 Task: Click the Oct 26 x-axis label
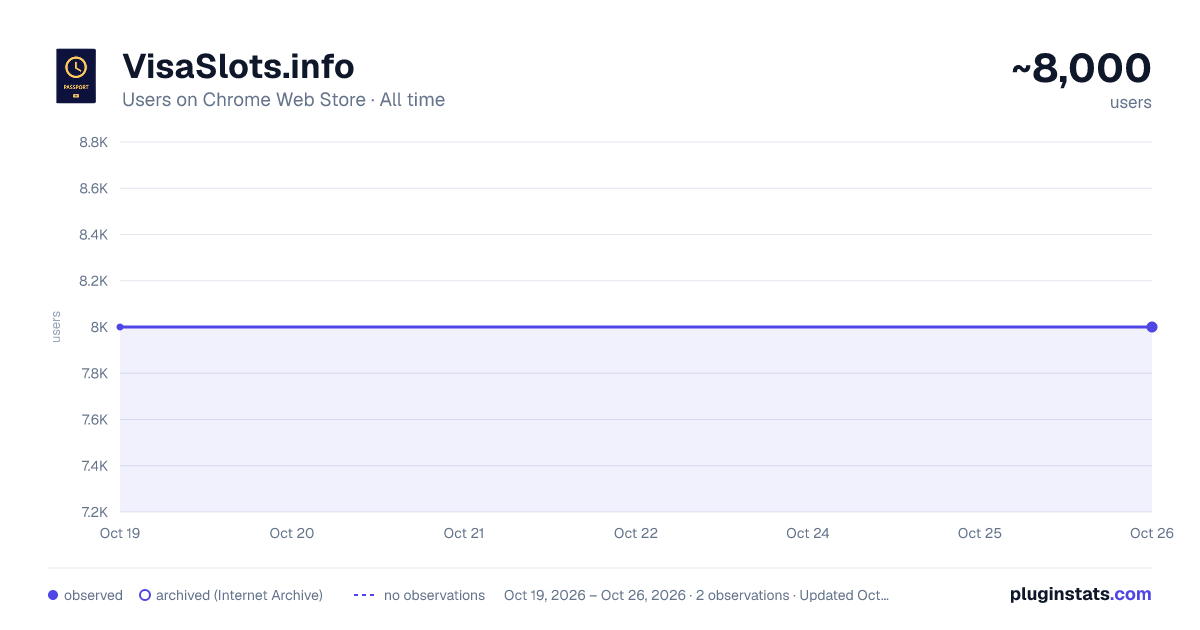(x=1152, y=533)
